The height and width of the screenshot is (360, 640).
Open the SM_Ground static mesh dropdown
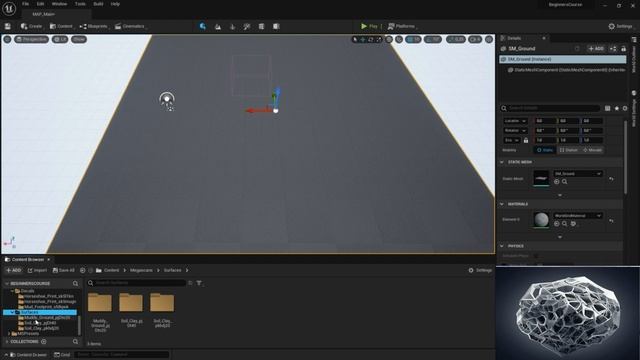578,174
